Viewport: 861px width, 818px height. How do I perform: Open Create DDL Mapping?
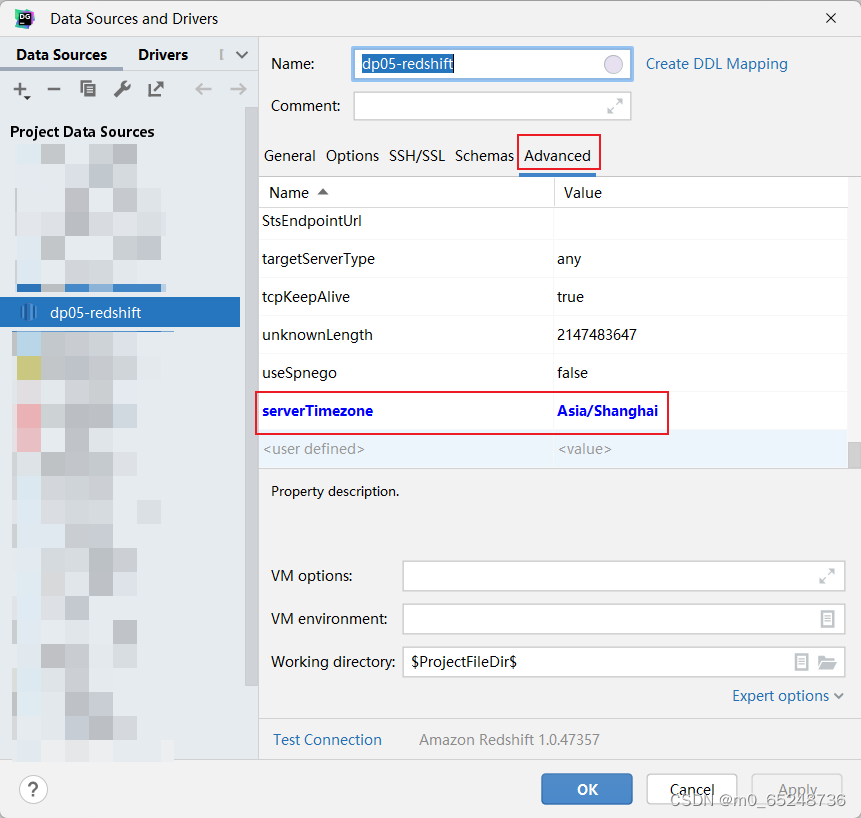(716, 63)
